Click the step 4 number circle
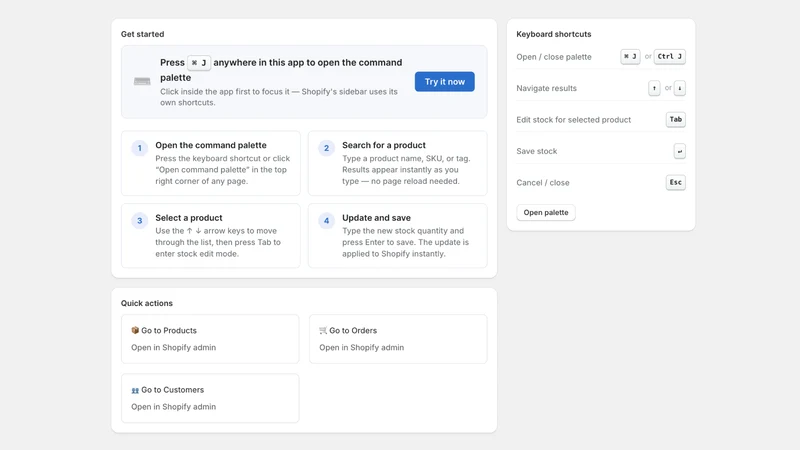 327,221
